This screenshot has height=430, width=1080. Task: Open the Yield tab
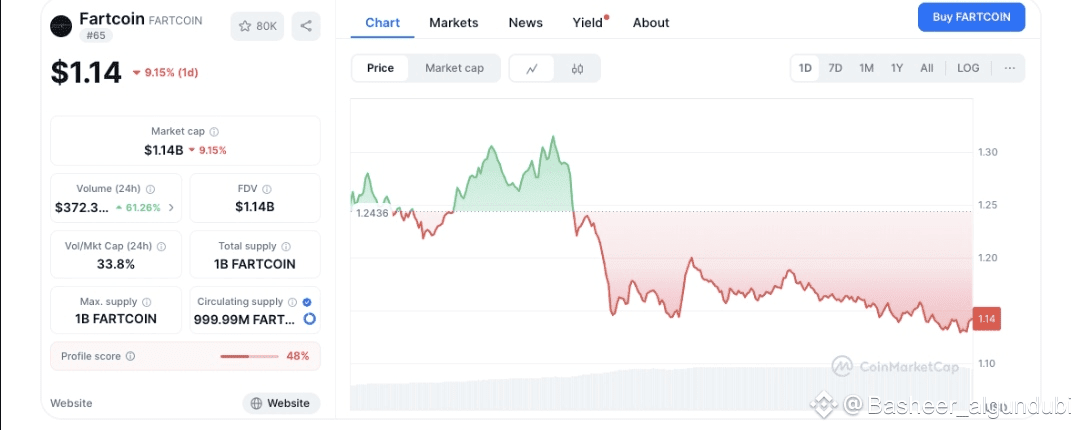click(x=590, y=23)
